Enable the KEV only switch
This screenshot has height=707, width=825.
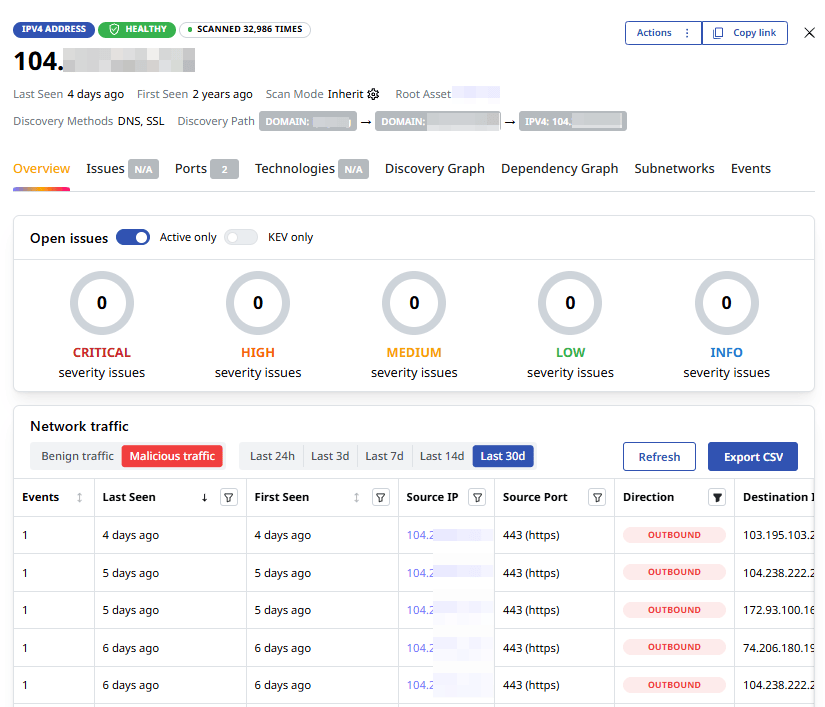click(241, 237)
